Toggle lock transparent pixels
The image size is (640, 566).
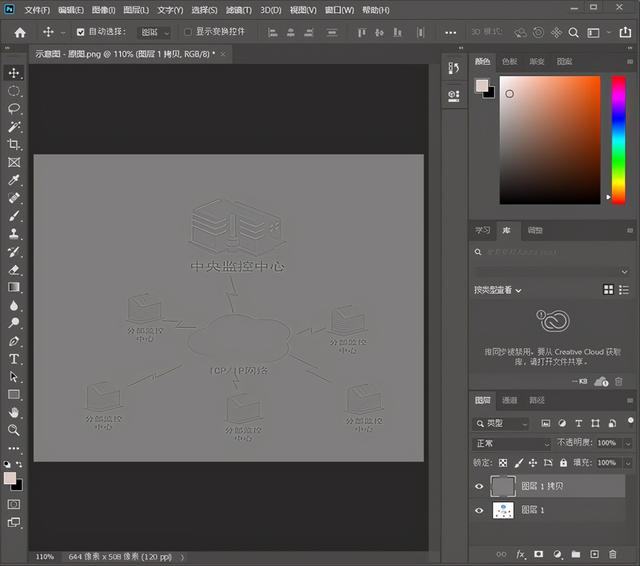point(503,463)
